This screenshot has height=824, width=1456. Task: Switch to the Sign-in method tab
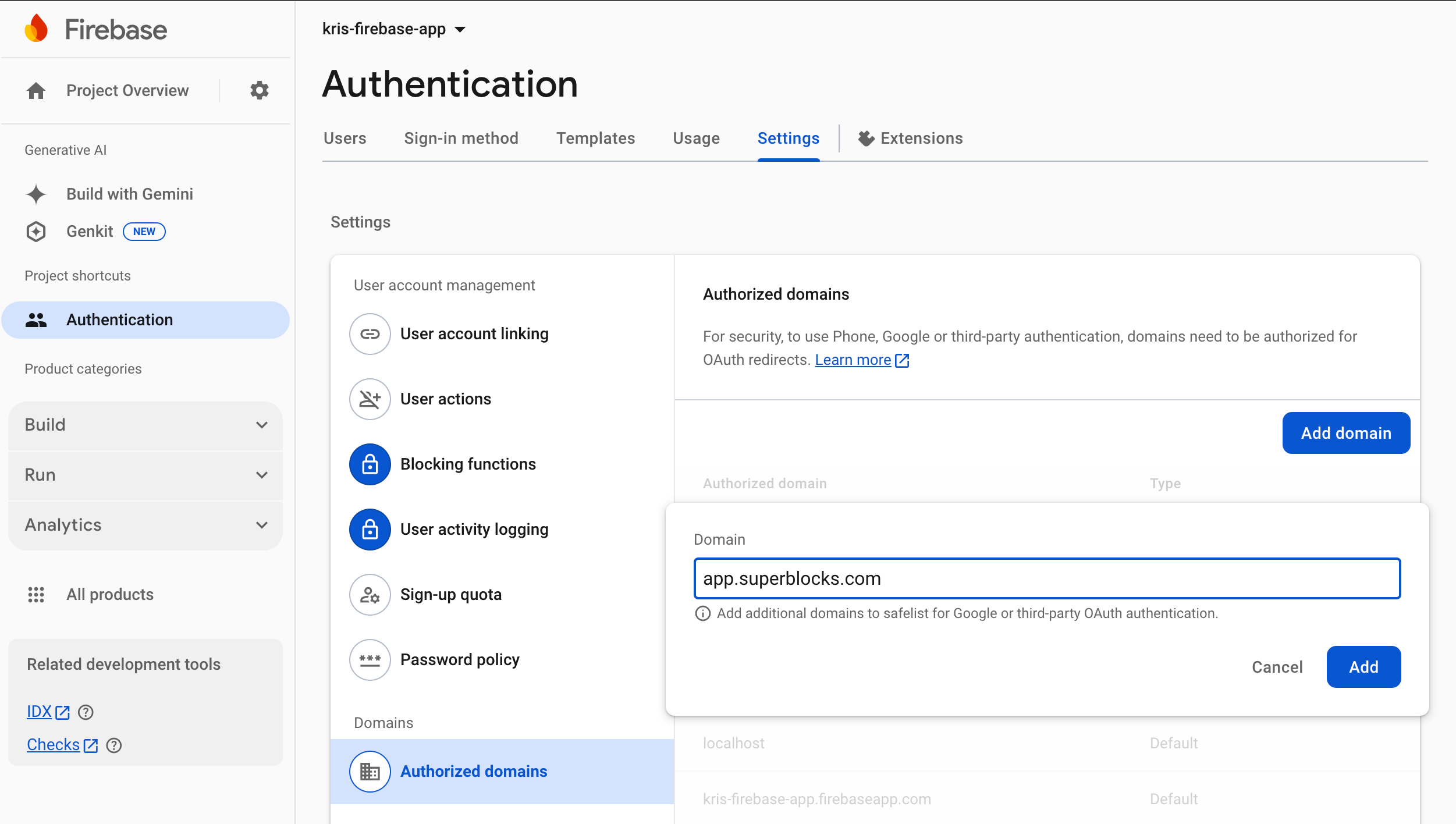coord(461,138)
